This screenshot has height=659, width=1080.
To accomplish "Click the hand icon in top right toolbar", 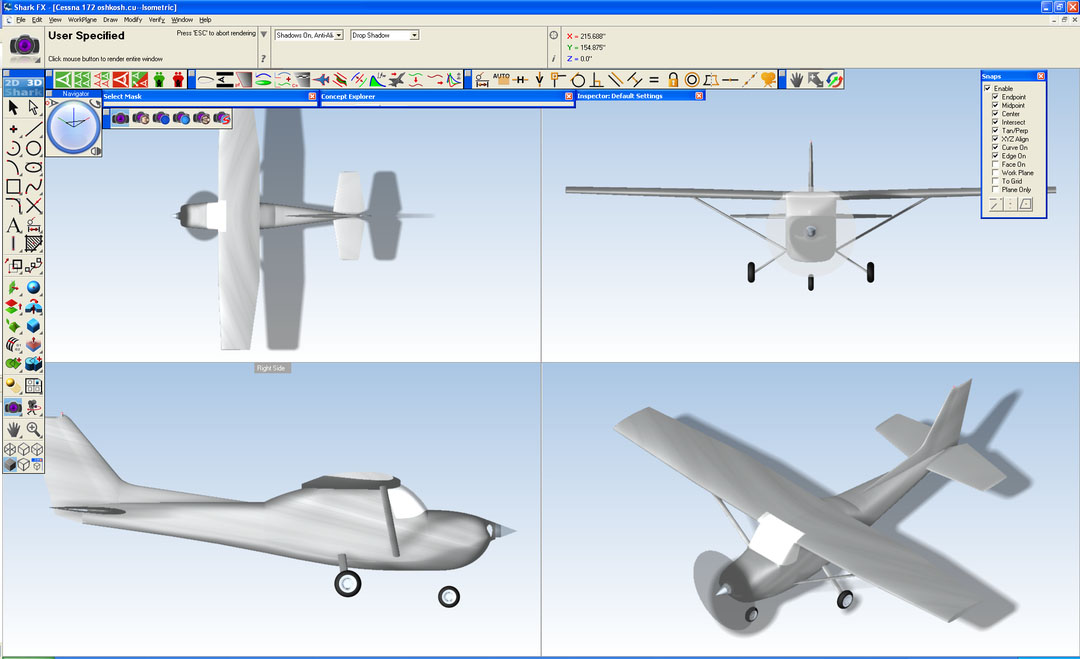I will pos(796,80).
